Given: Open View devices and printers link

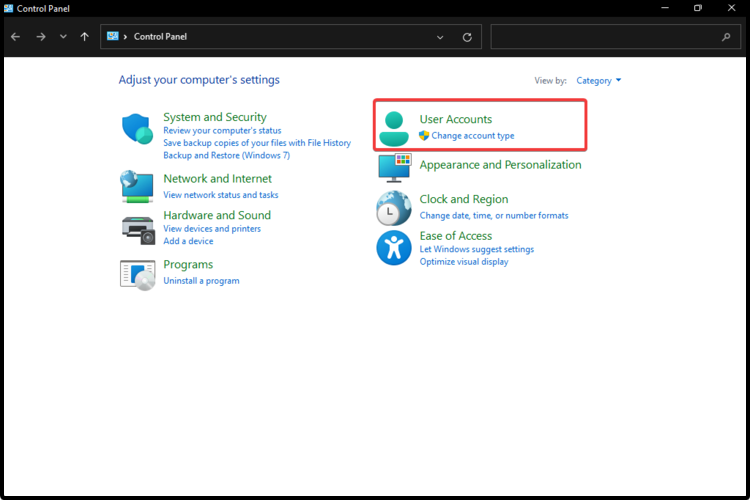Looking at the screenshot, I should click(211, 229).
